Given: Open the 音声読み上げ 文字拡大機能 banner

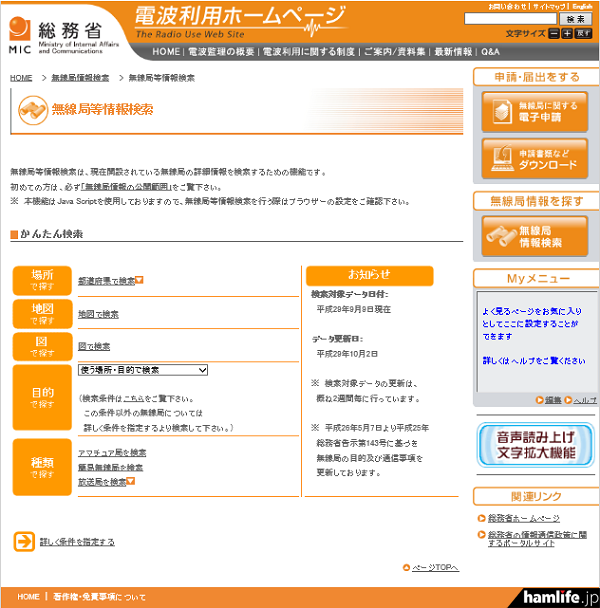Looking at the screenshot, I should click(x=533, y=444).
